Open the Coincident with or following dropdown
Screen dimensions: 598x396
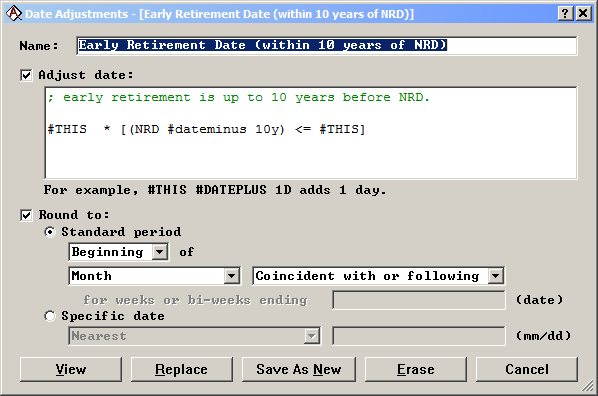coord(378,276)
